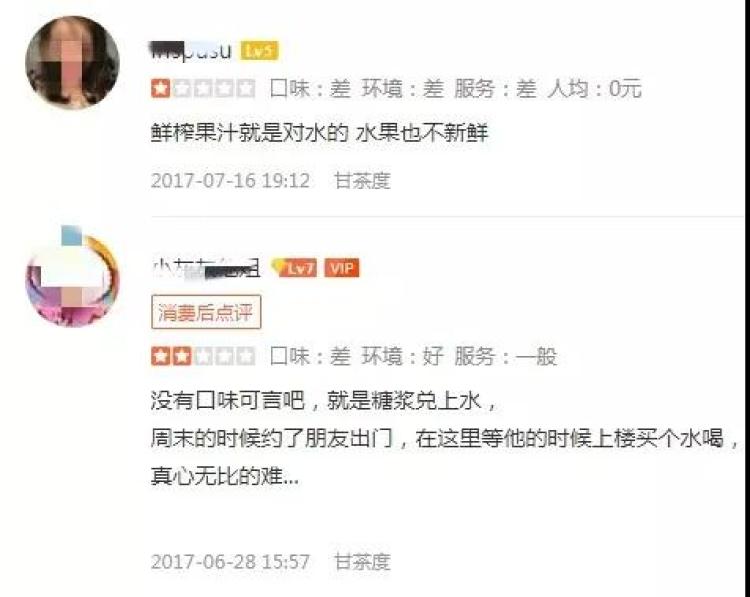Click the yellow Lv5 level badge
This screenshot has width=750, height=597.
point(259,51)
